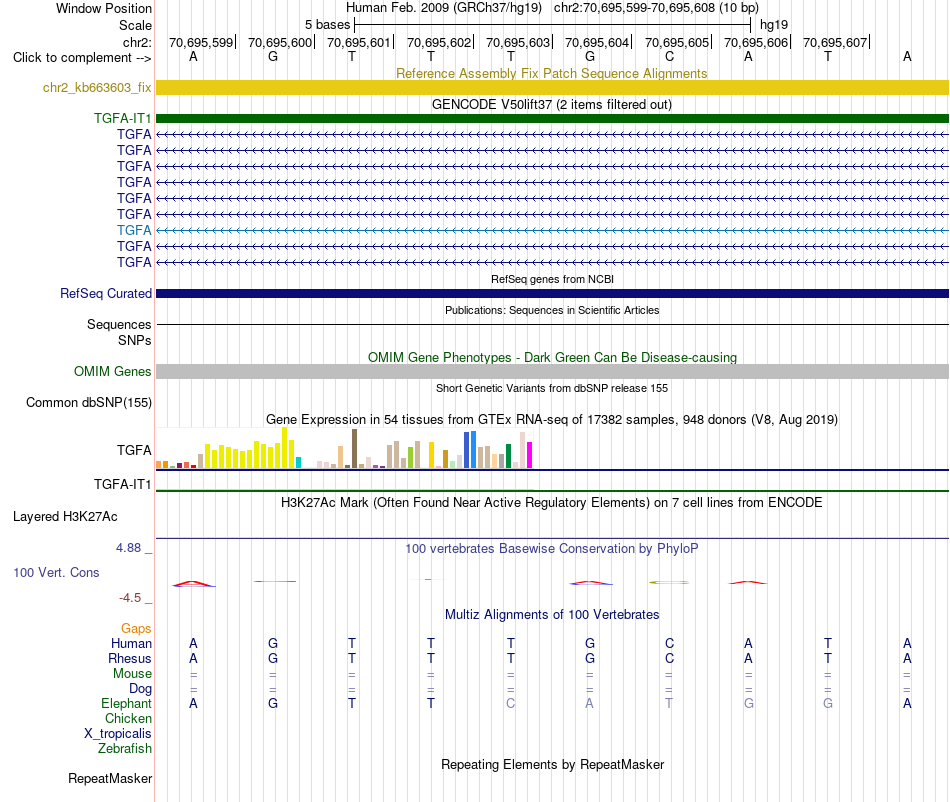Click the "Sequences" track label

[x=119, y=325]
